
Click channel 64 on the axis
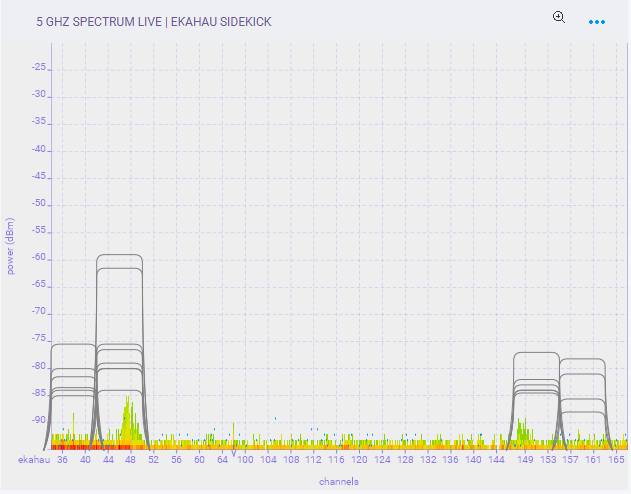222,459
